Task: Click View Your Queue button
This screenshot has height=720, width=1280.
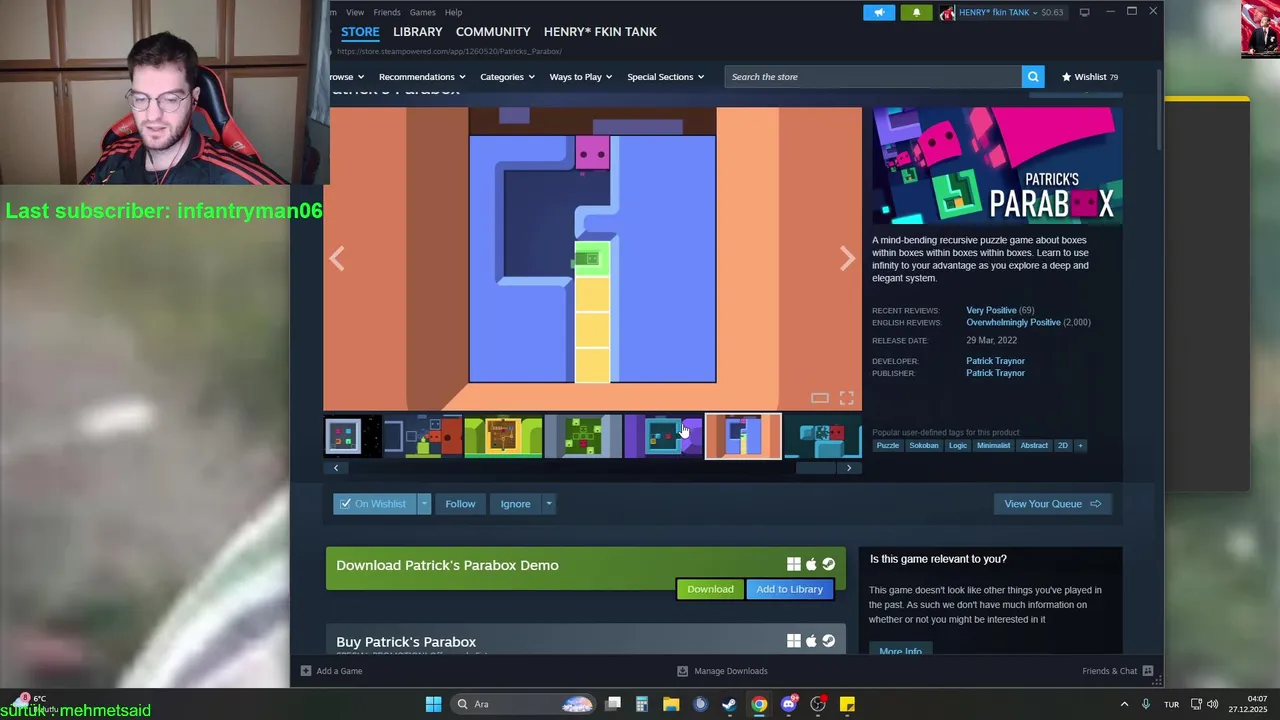Action: [1051, 504]
